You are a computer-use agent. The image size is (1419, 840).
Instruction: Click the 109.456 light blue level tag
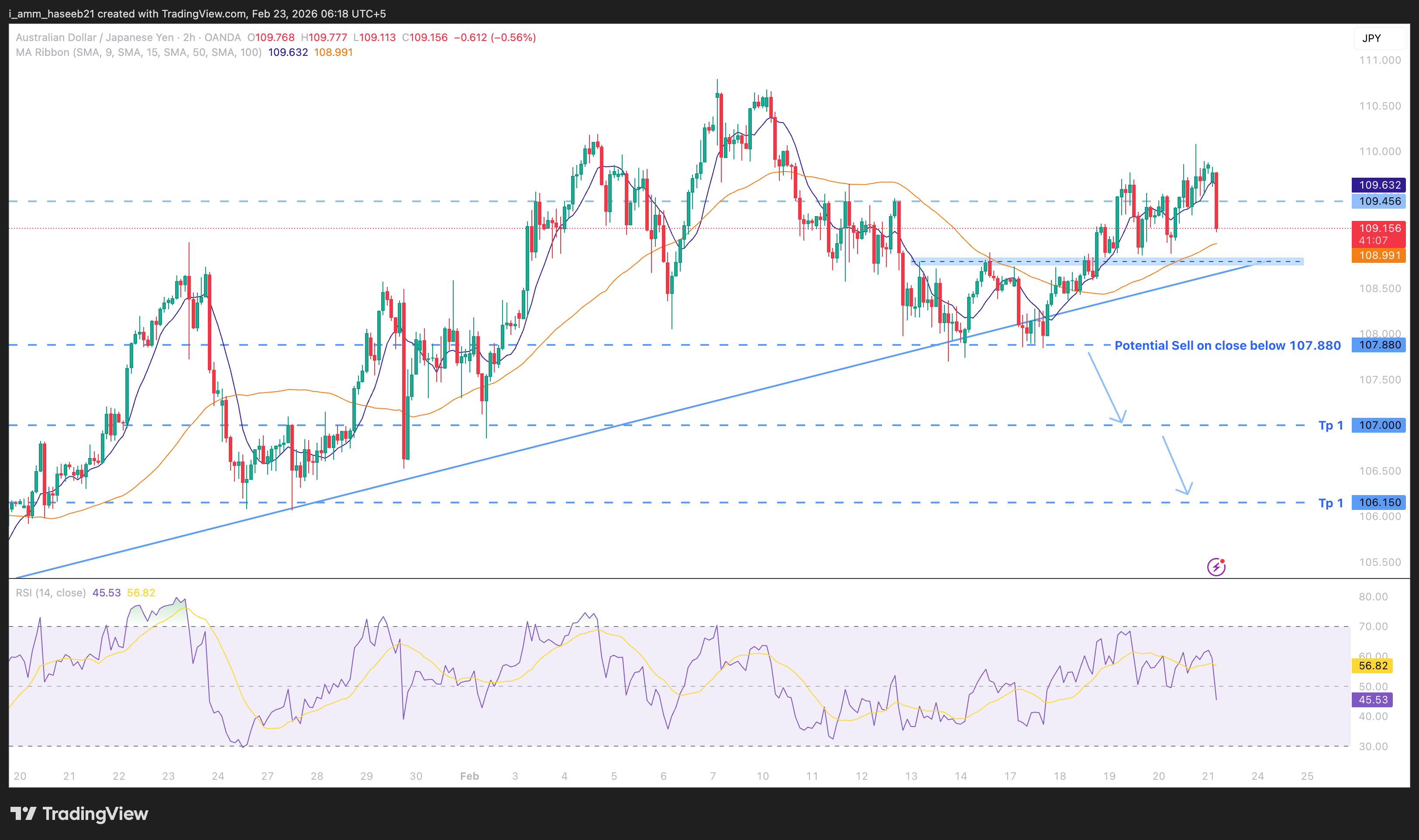pos(1379,201)
